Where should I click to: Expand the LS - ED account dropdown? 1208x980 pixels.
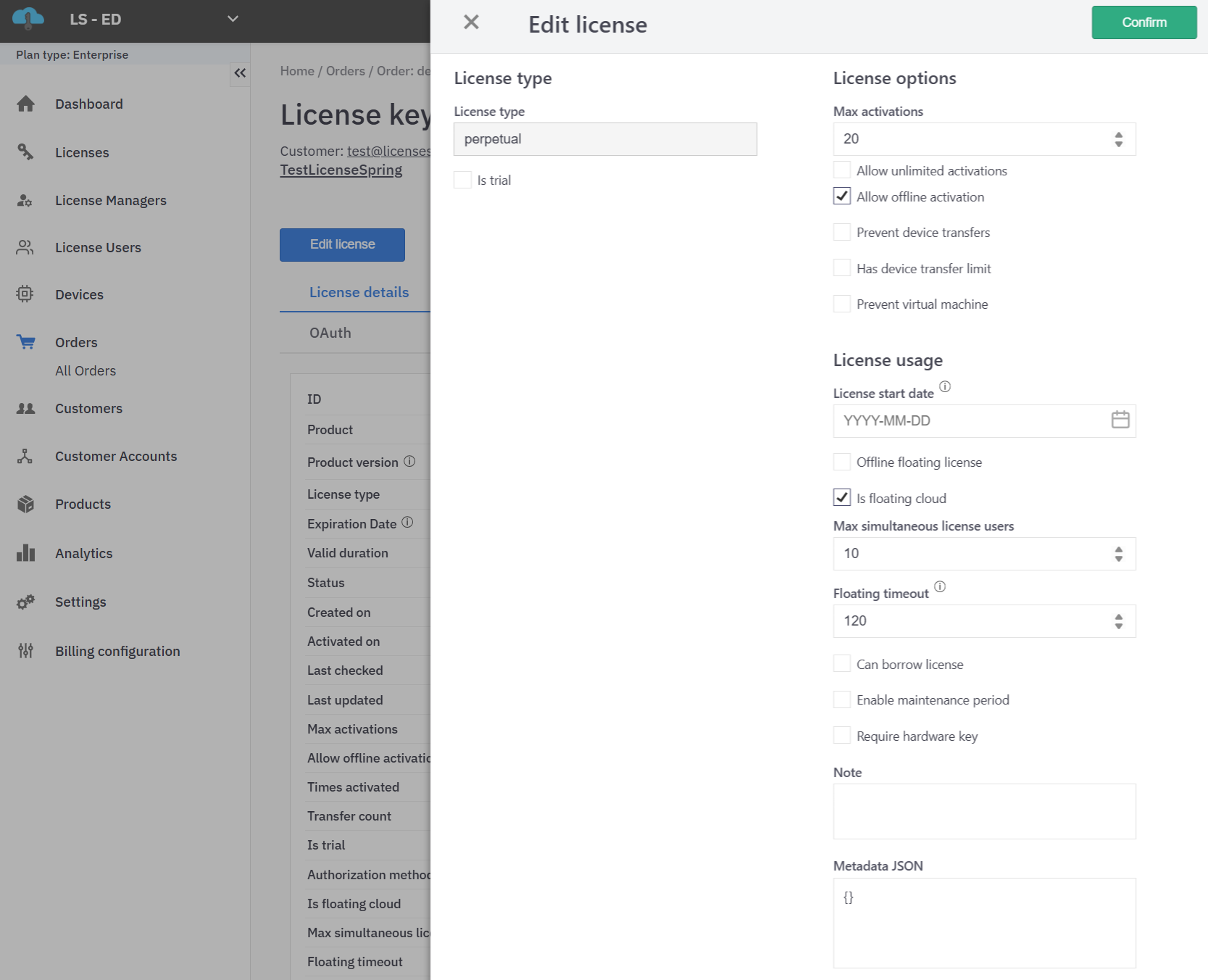(x=233, y=20)
